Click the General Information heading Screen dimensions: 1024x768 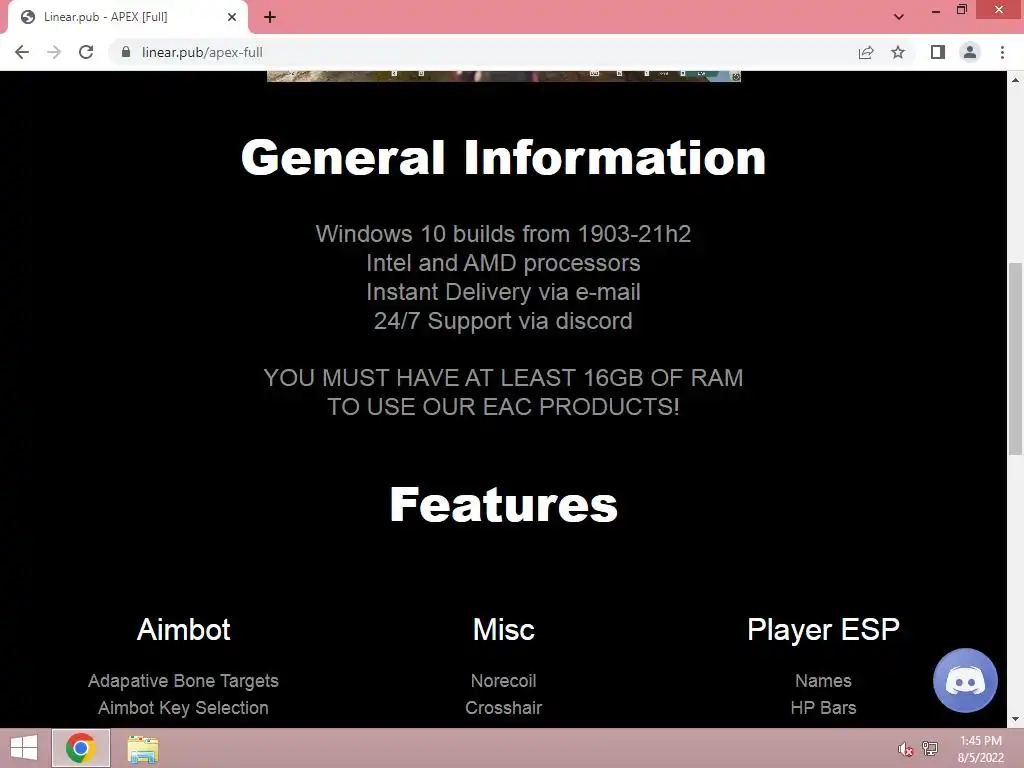pyautogui.click(x=504, y=157)
